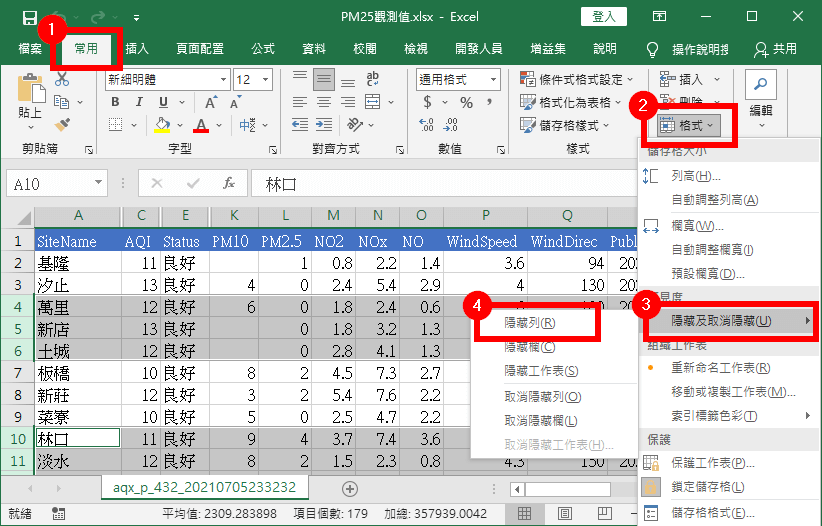
Task: Open the 格式 dropdown button
Action: click(689, 125)
